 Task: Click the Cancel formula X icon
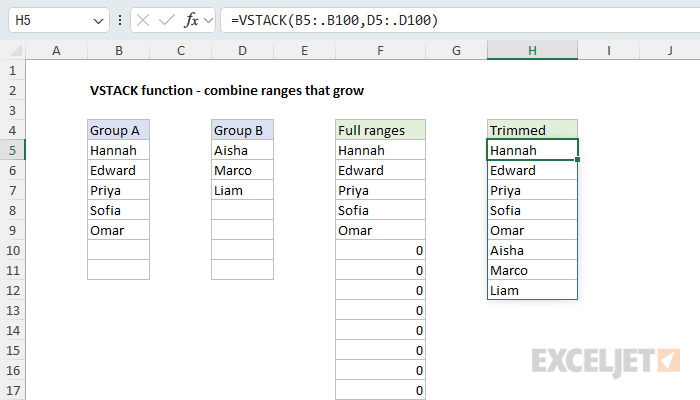click(x=143, y=20)
